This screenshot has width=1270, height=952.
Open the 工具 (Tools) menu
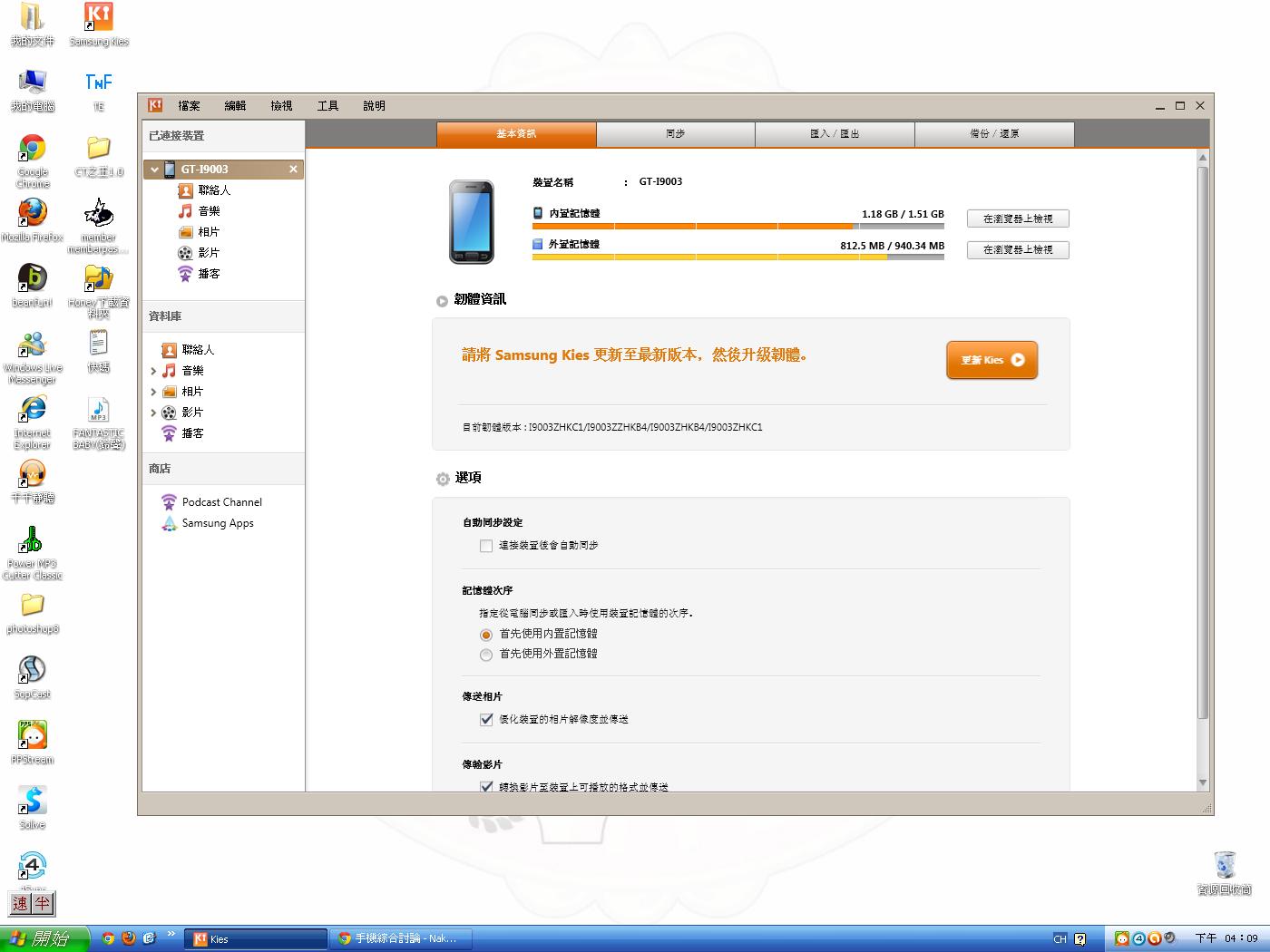(328, 106)
